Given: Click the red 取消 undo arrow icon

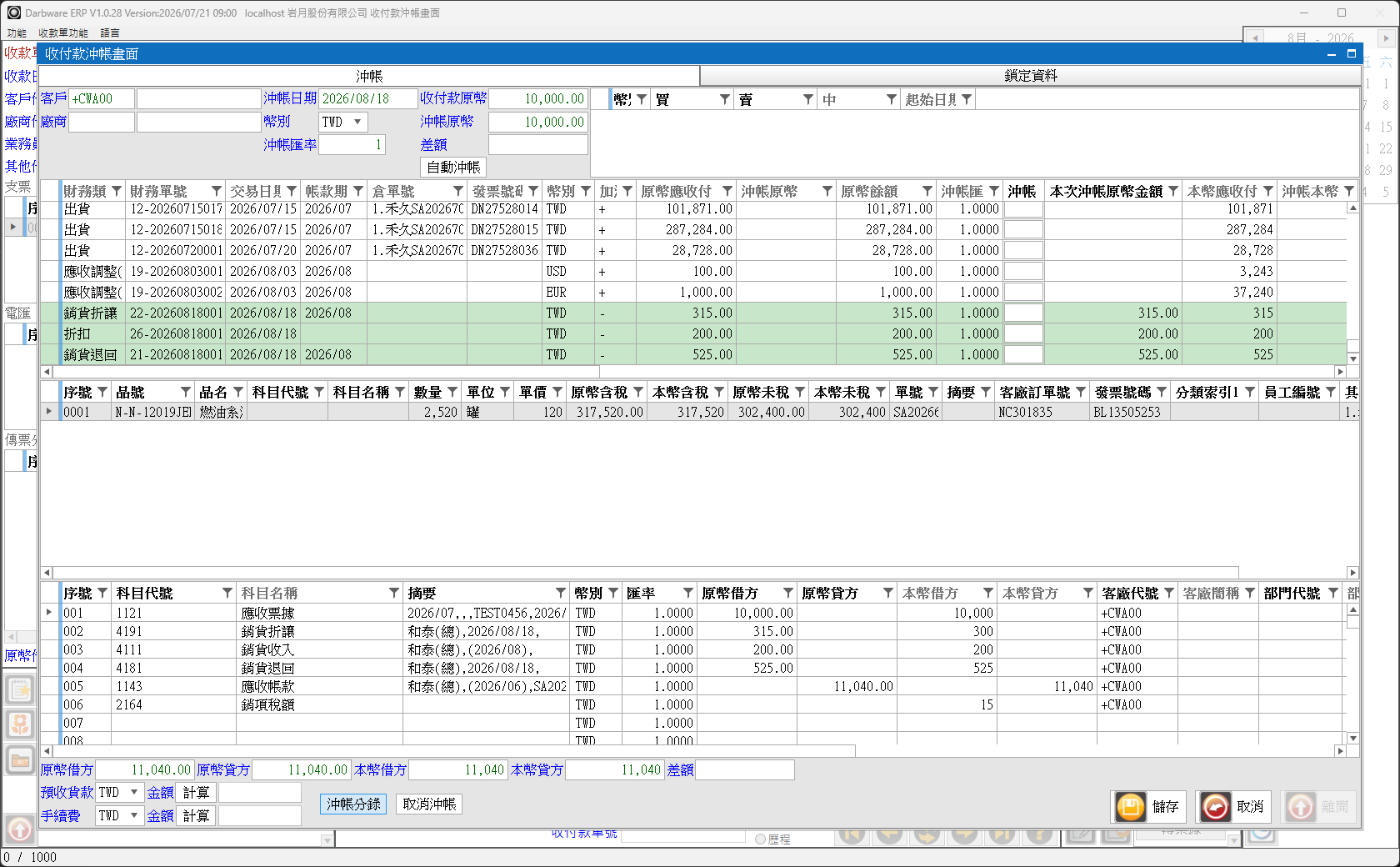Looking at the screenshot, I should (1215, 807).
